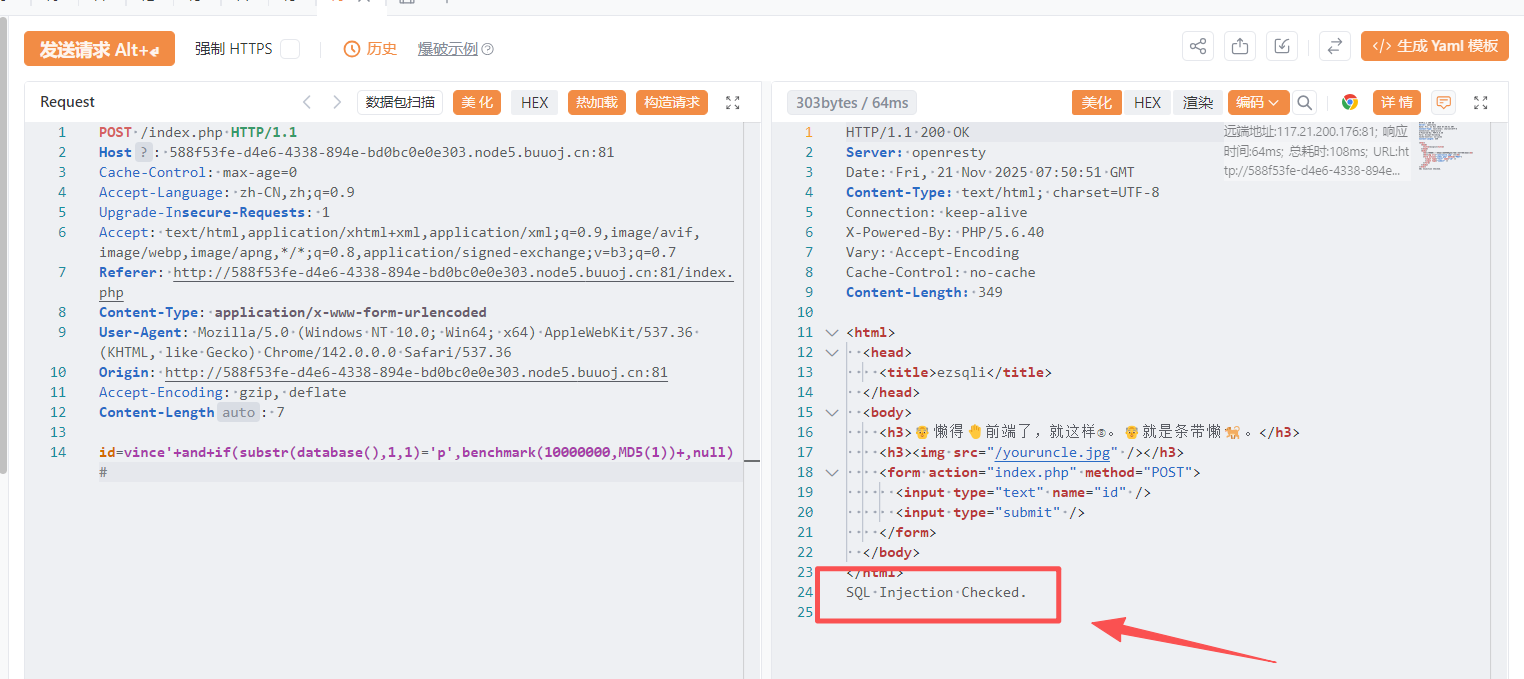Image resolution: width=1524 pixels, height=679 pixels.
Task: Open the 历史 history panel
Action: (370, 49)
